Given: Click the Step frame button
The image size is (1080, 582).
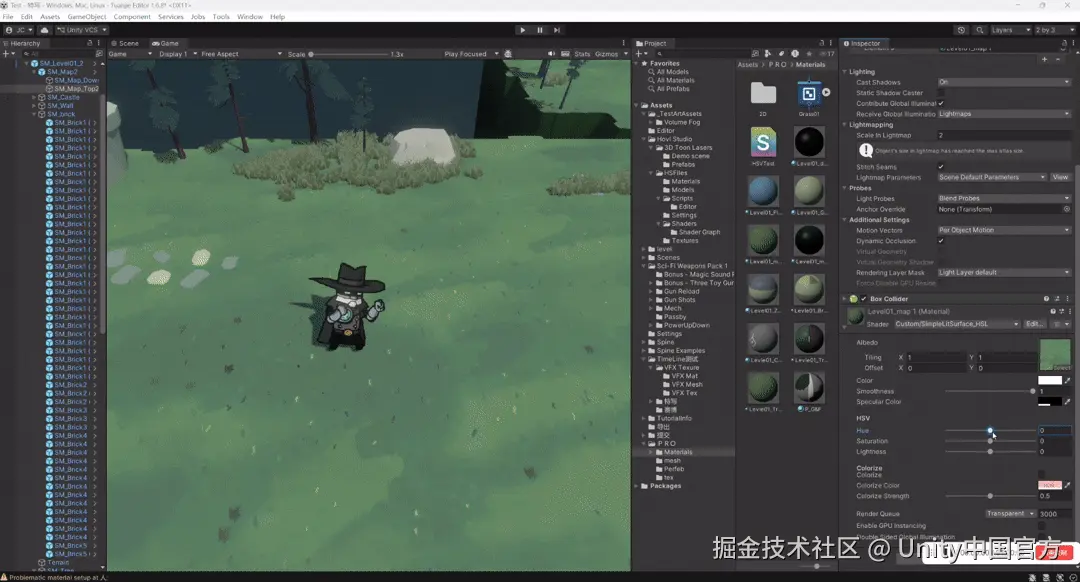Looking at the screenshot, I should [557, 30].
